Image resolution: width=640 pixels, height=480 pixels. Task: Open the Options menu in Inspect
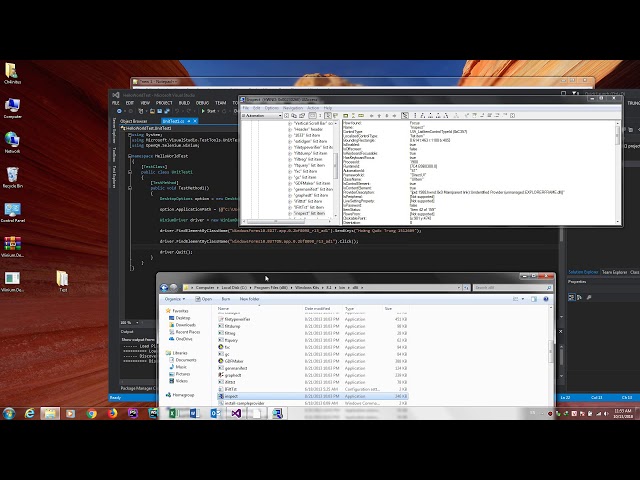[x=272, y=108]
